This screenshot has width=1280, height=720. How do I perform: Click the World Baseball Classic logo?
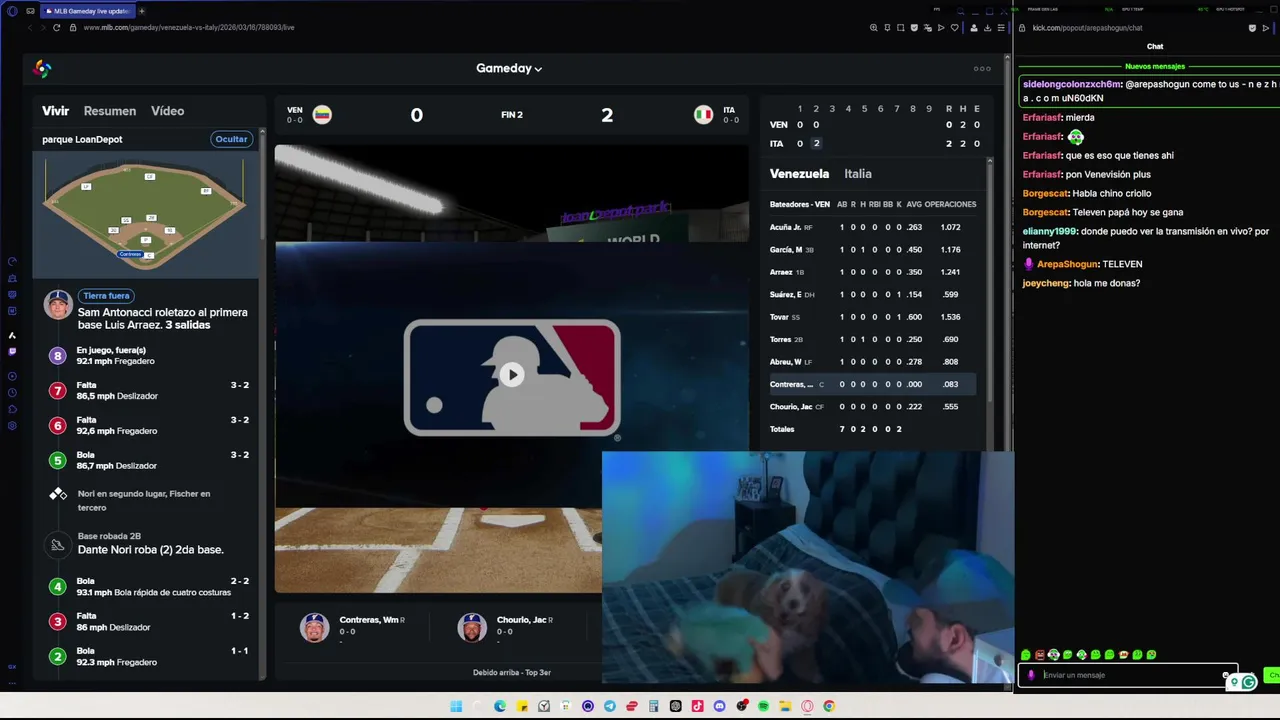42,68
